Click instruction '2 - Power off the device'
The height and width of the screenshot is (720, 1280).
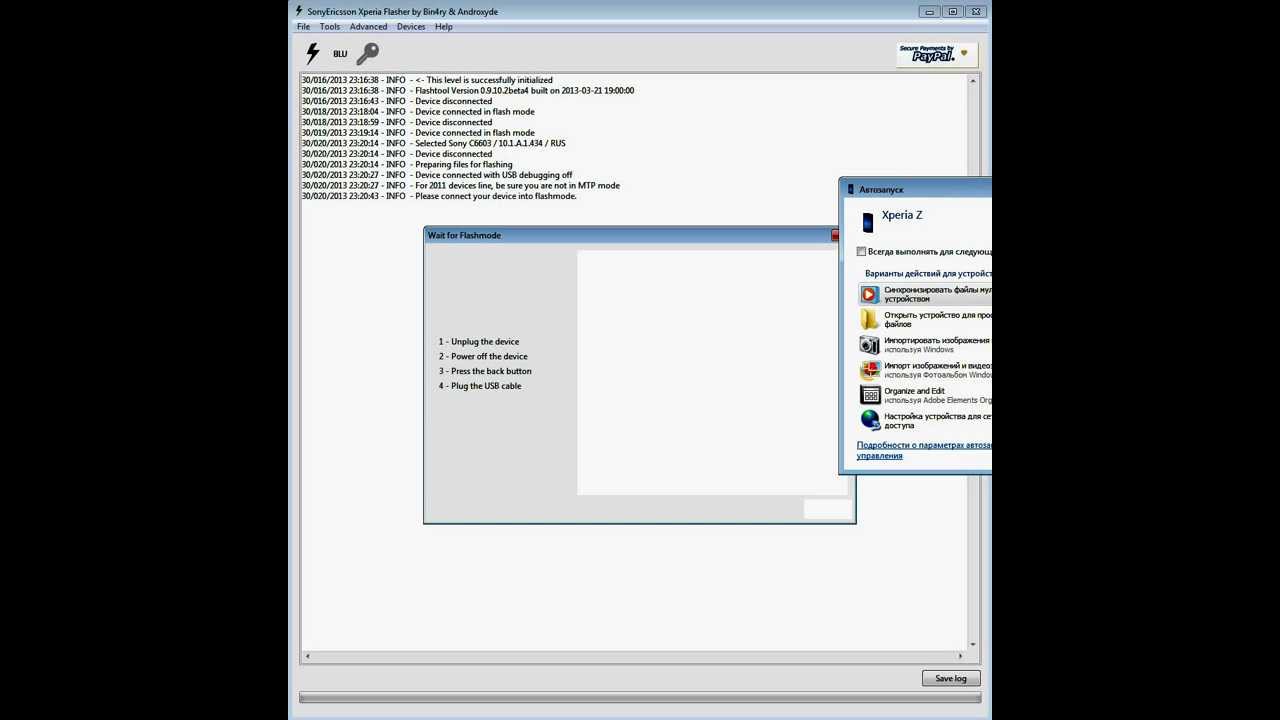pos(483,357)
